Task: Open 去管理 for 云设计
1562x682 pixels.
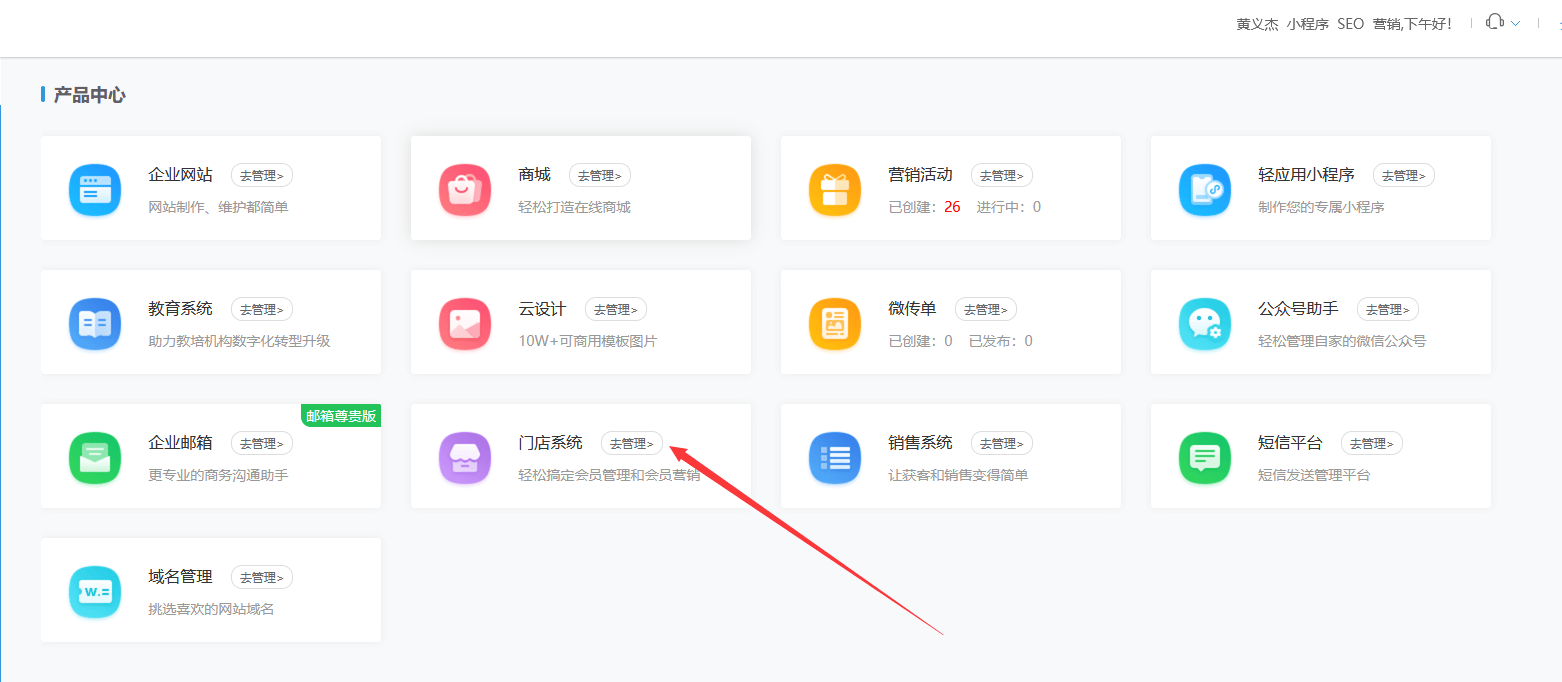Action: click(x=616, y=309)
